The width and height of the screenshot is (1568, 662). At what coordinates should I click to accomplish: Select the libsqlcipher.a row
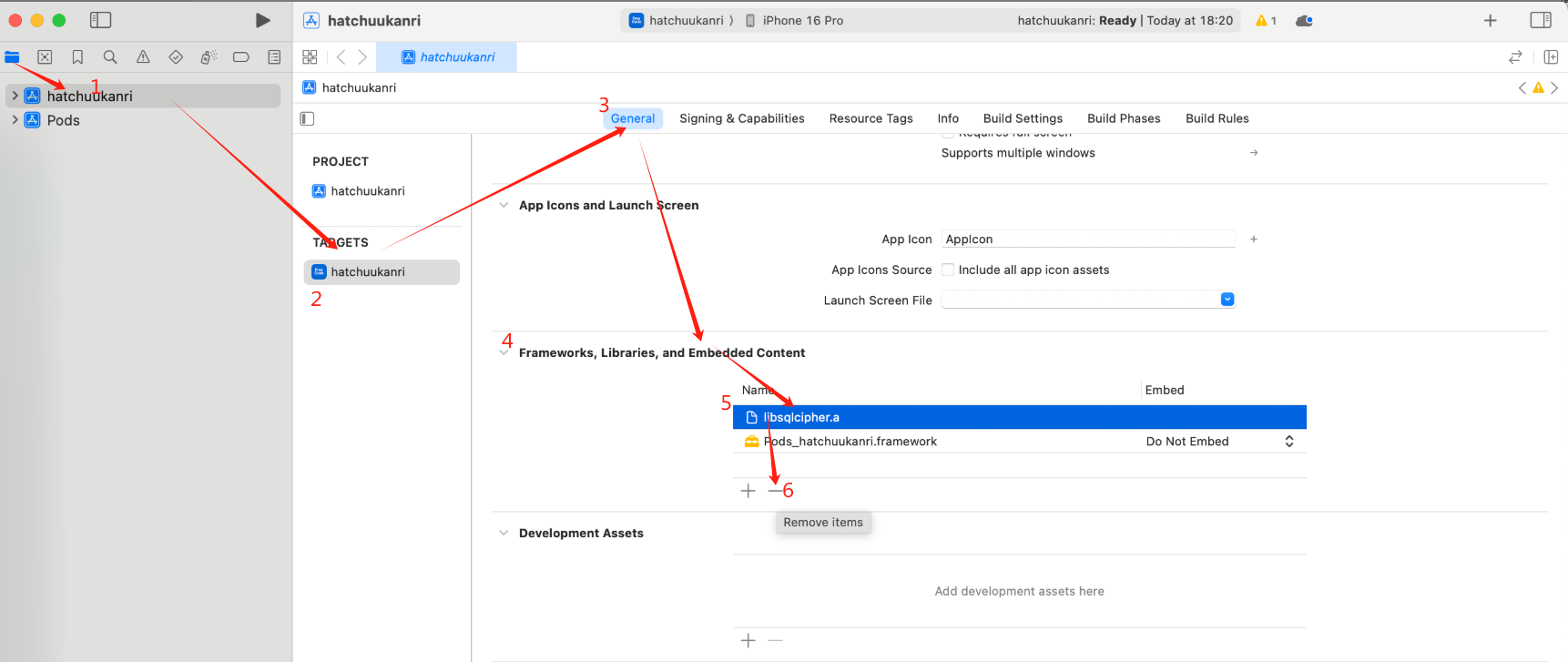(1019, 417)
